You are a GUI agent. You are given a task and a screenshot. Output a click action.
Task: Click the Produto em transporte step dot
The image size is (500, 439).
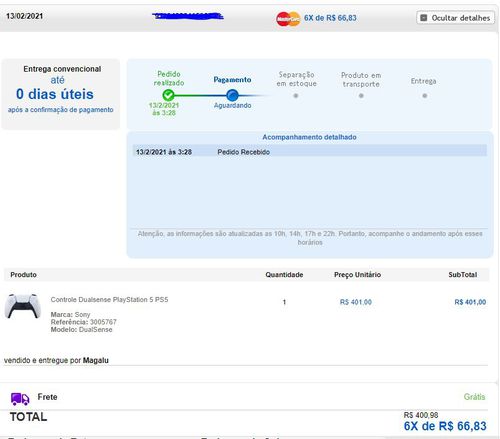pos(361,96)
